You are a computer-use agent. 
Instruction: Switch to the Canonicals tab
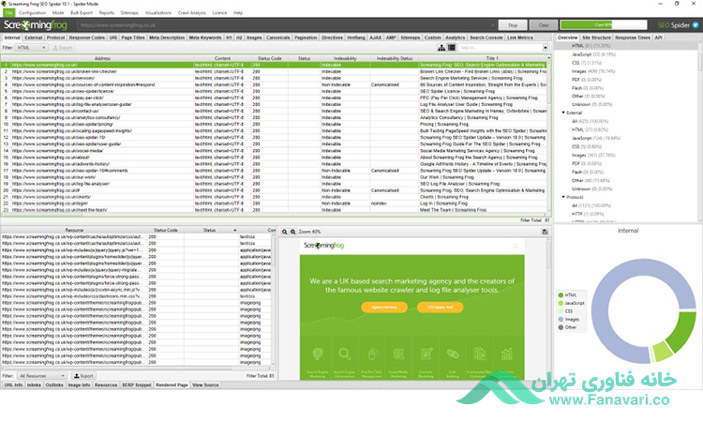coord(278,38)
